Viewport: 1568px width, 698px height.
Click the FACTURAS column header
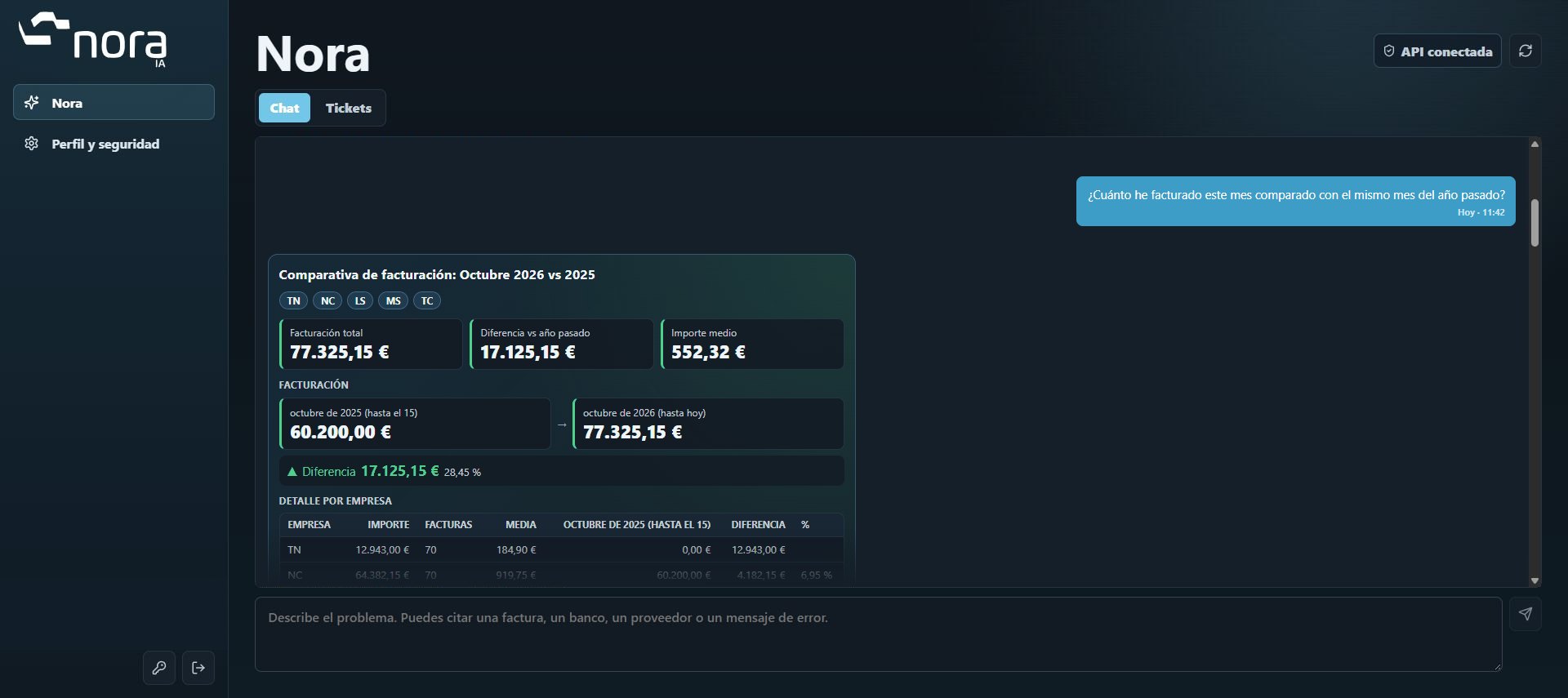448,525
